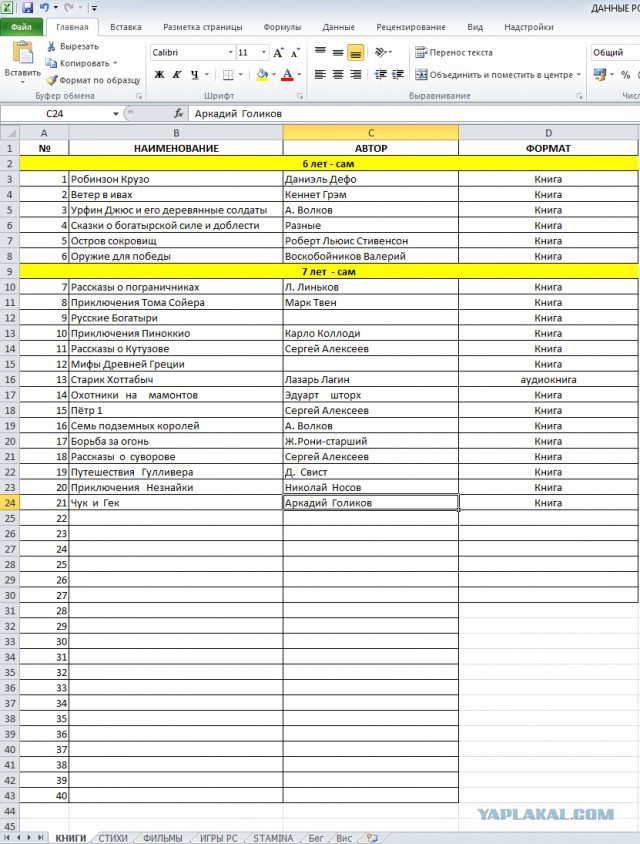Click Format Painter (Формат по образцу)
640x844 pixels.
[x=93, y=80]
